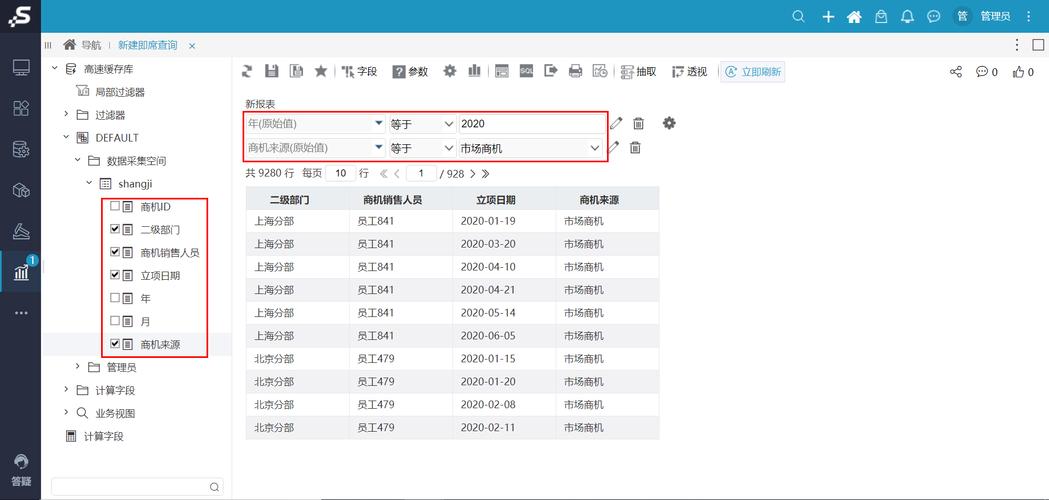Screen dimensions: 1049x500
Task: Uncheck the 商机销售人员 field checkbox
Action: coord(115,252)
